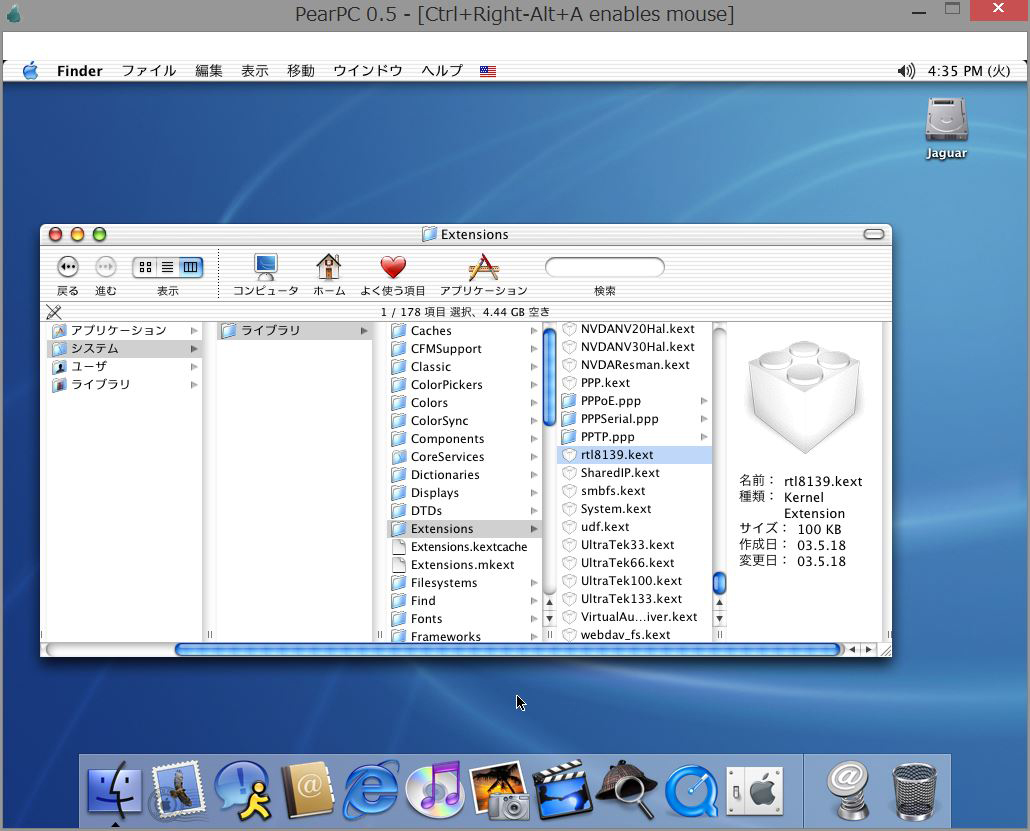Expand the PPTP.ppp arrow

point(704,437)
